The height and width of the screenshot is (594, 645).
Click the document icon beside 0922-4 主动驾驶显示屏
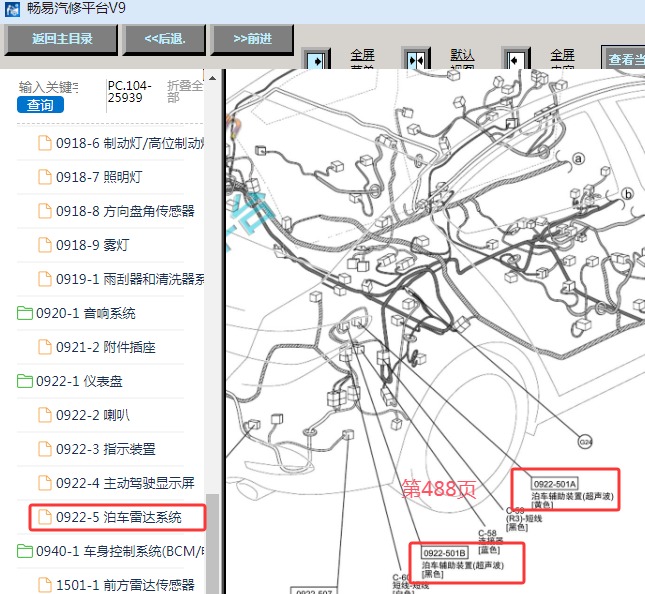pyautogui.click(x=45, y=483)
